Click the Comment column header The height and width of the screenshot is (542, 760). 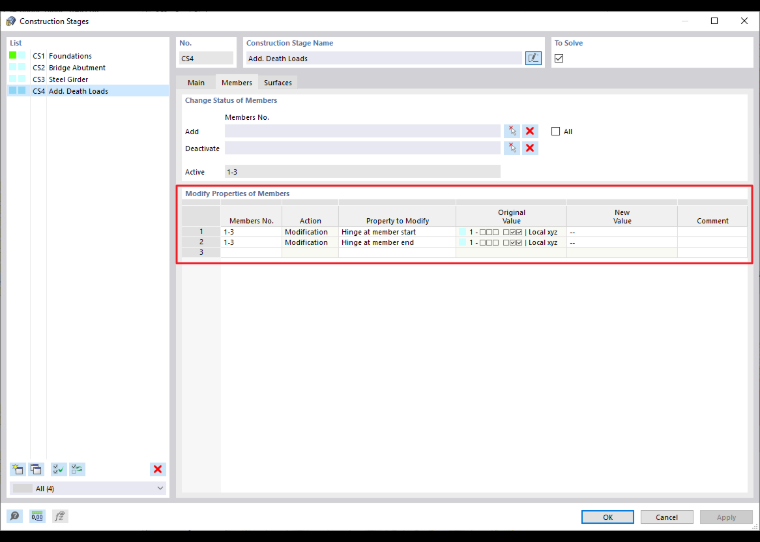(x=712, y=216)
